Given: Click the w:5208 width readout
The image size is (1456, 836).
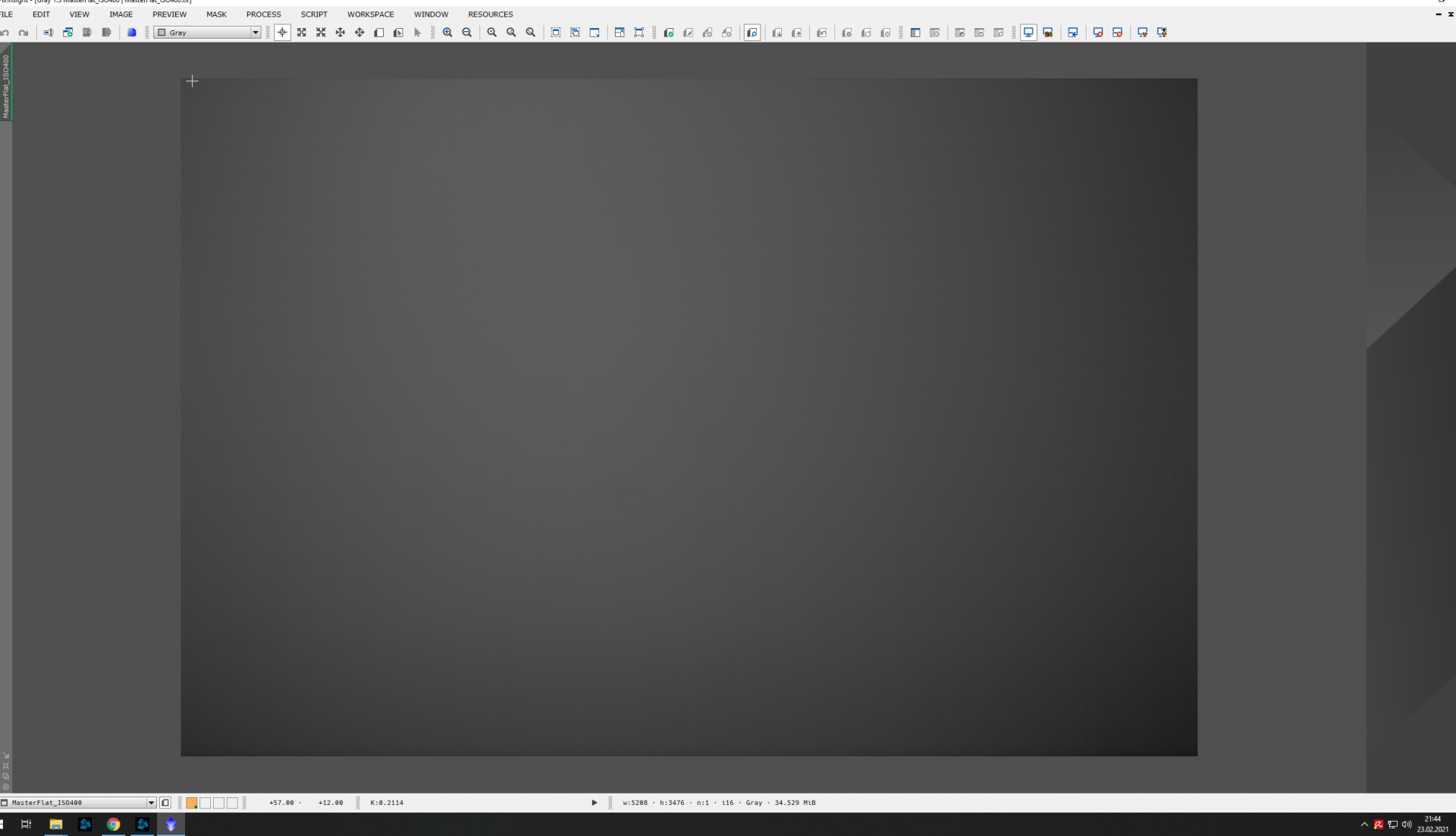Looking at the screenshot, I should [635, 803].
